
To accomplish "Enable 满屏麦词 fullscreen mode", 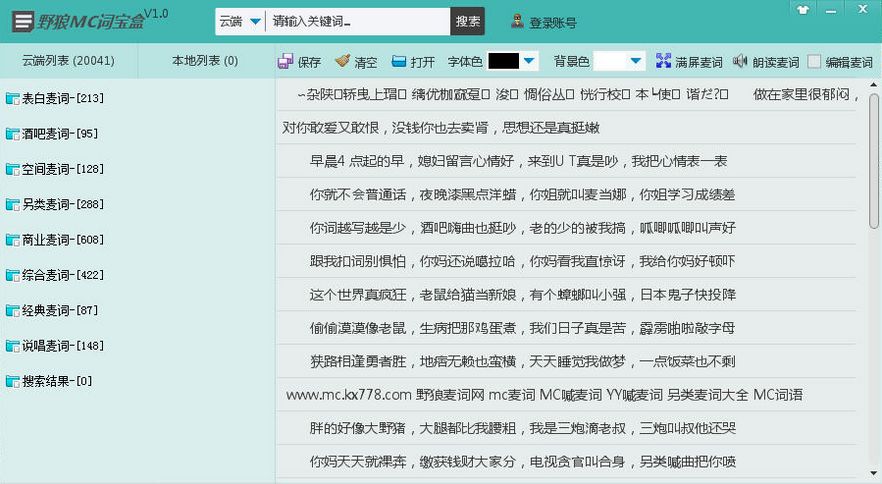I will coord(688,62).
